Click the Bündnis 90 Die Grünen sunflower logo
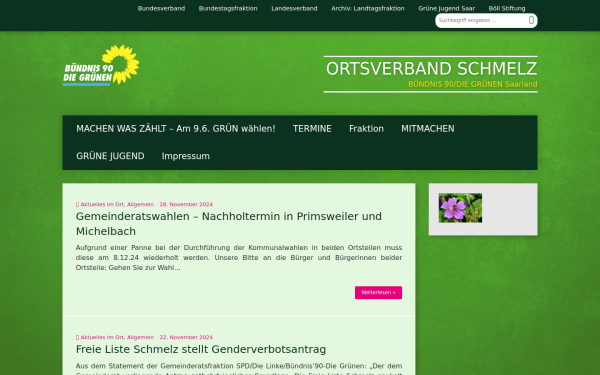Viewport: 600px width, 375px height. tap(101, 65)
